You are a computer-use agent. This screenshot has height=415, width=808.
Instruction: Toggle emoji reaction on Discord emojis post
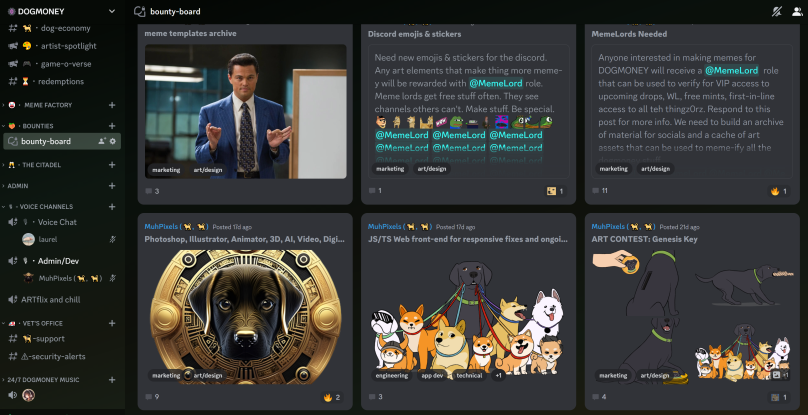coord(555,191)
